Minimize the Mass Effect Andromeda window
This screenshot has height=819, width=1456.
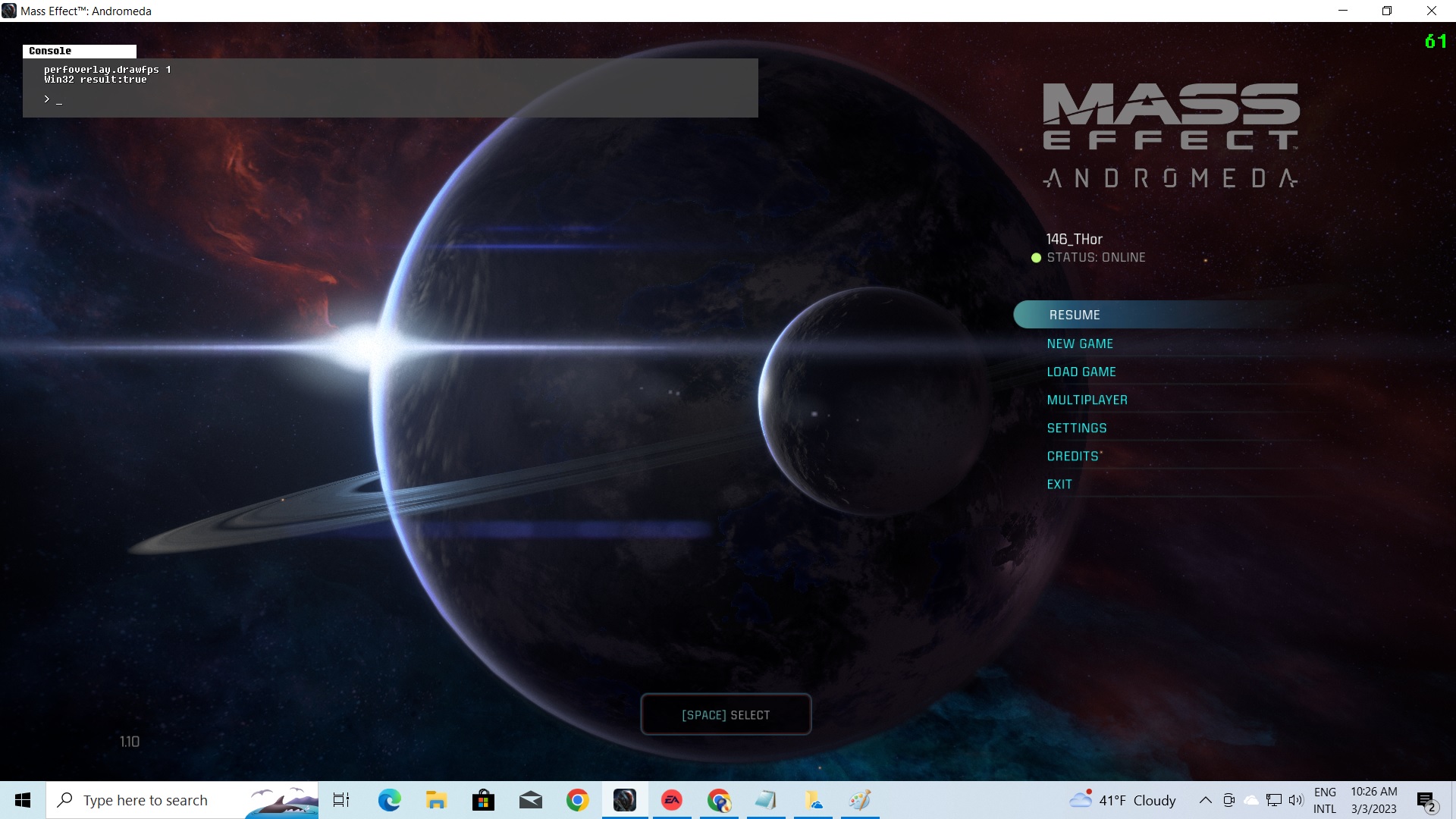pos(1343,11)
